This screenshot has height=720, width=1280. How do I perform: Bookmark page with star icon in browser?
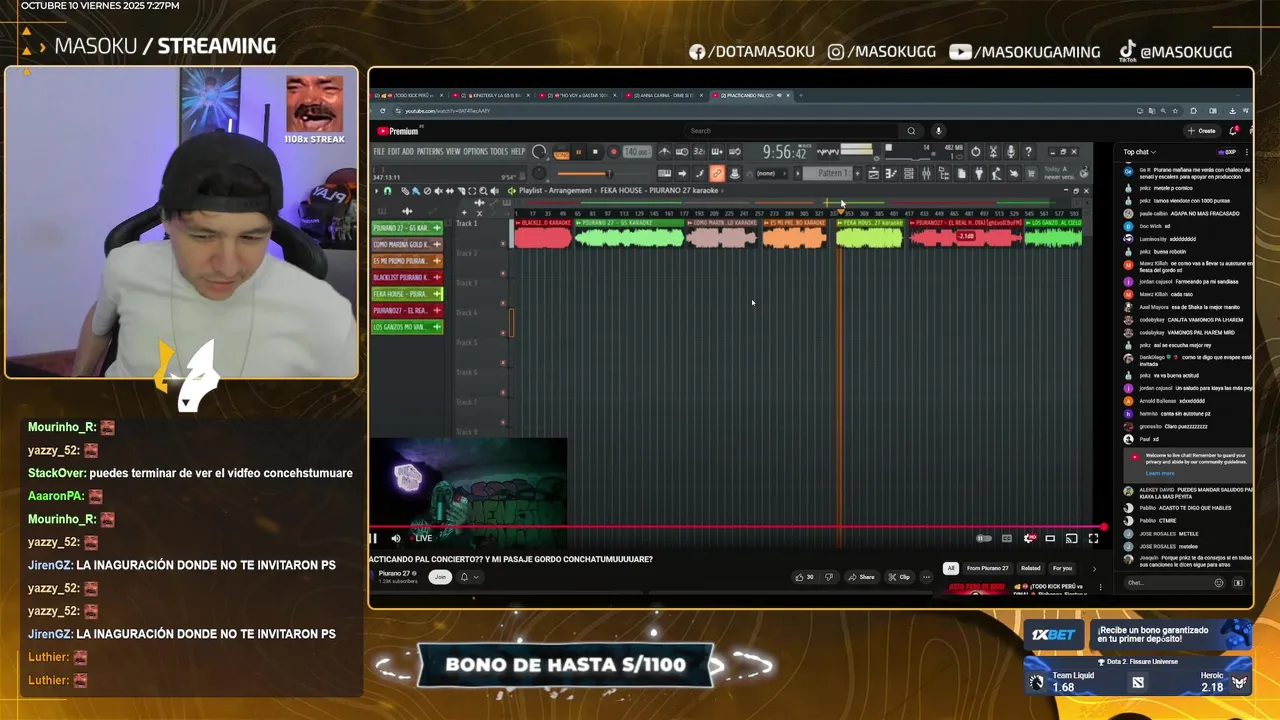click(1175, 111)
